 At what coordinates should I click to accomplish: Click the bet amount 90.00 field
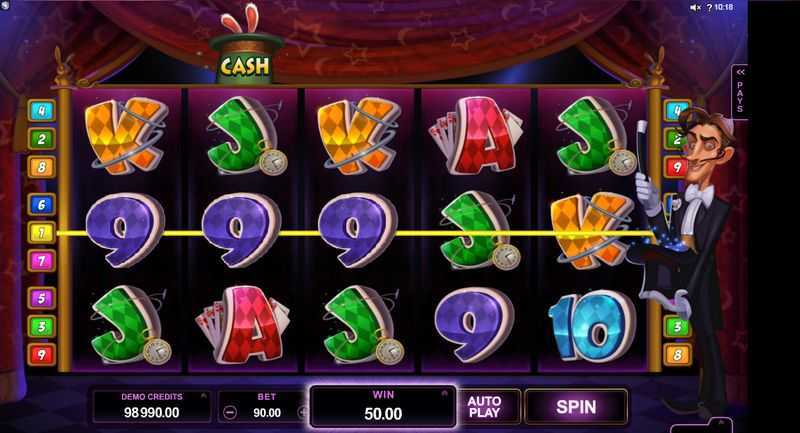[267, 412]
